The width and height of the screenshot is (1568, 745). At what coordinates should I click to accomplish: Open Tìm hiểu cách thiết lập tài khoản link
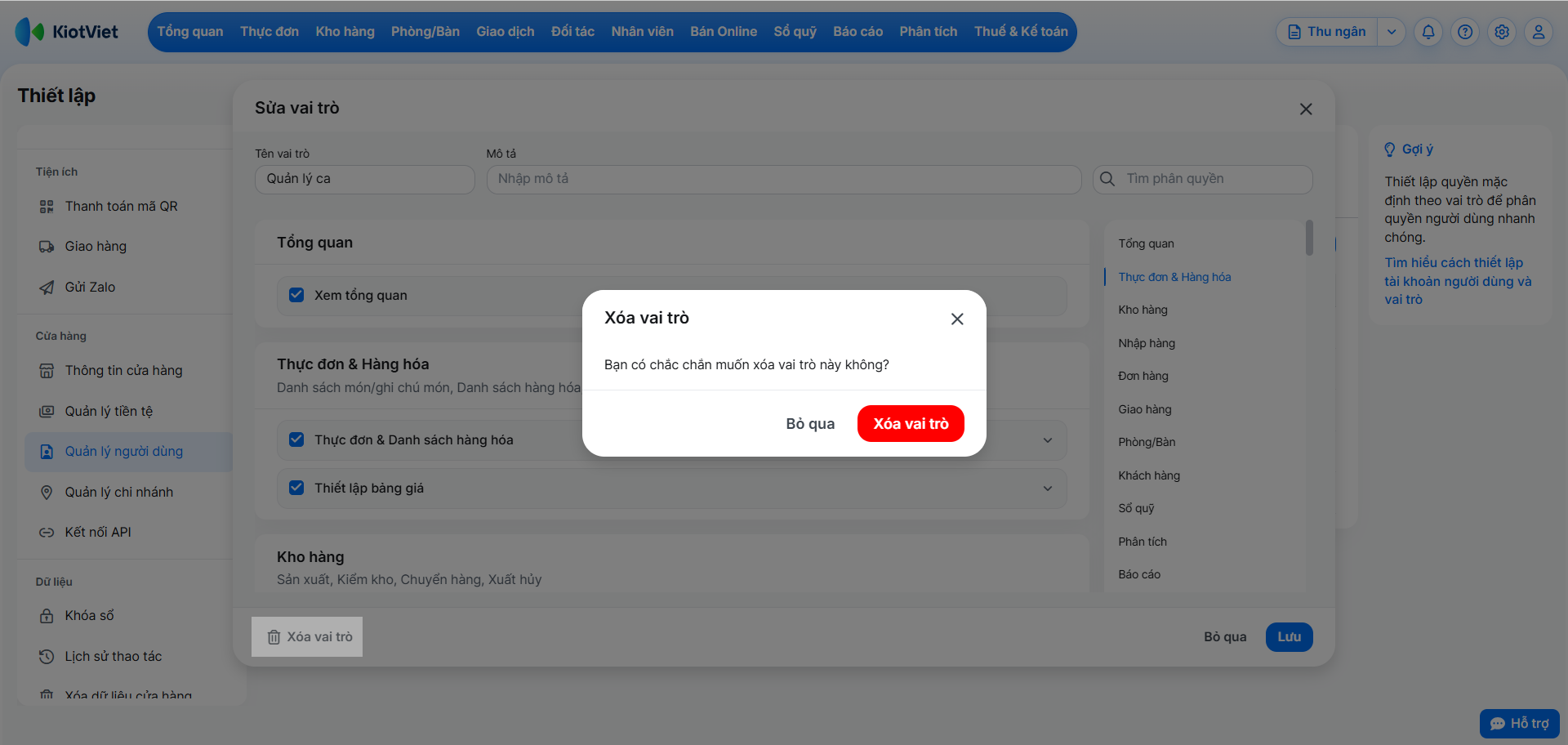1458,281
